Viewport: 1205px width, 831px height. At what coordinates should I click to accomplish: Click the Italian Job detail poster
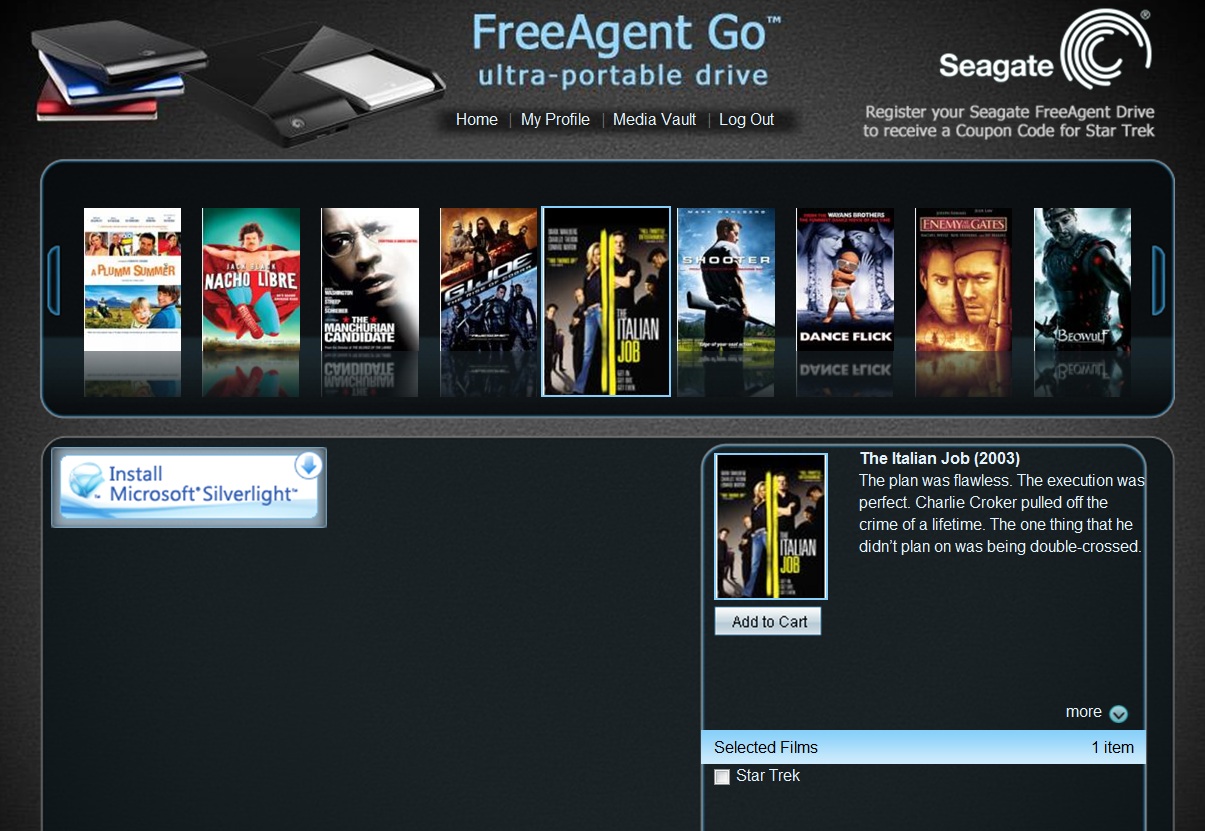click(x=771, y=526)
